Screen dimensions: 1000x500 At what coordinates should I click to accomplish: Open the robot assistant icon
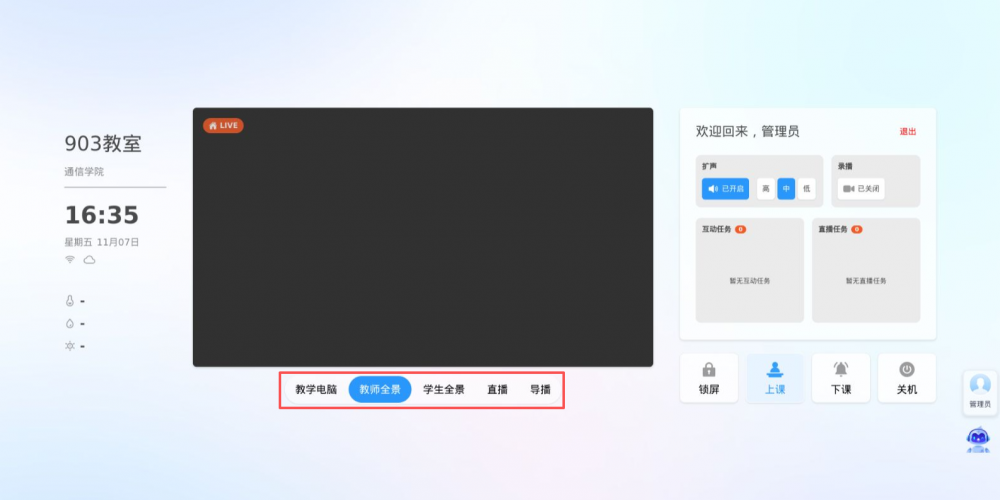pyautogui.click(x=979, y=438)
